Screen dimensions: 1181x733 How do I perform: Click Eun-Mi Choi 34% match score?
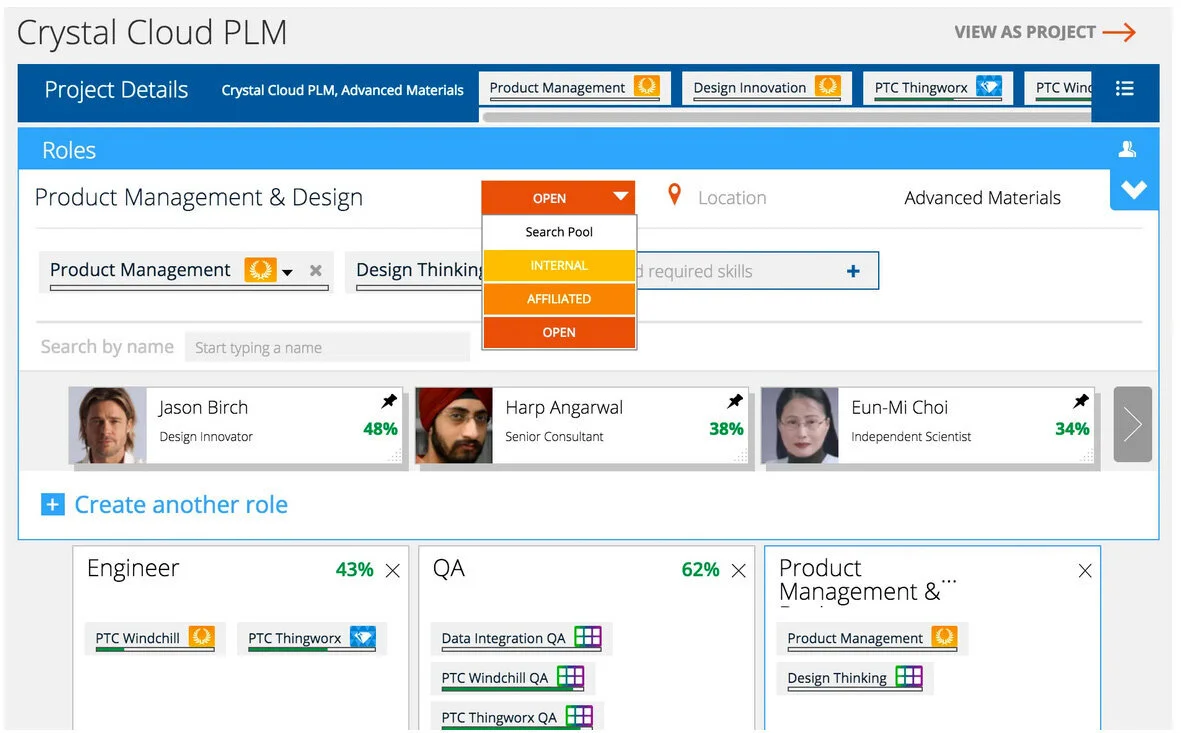1072,429
